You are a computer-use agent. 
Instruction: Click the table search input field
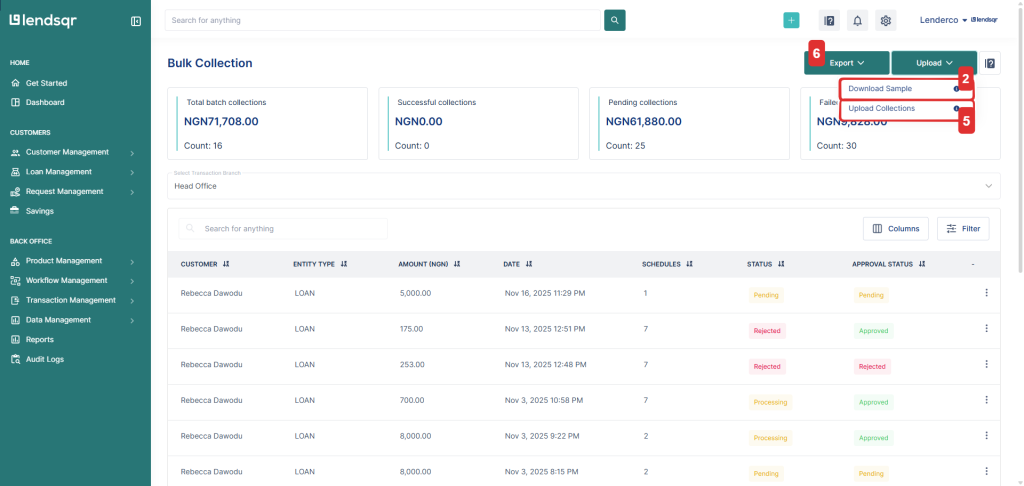point(290,229)
